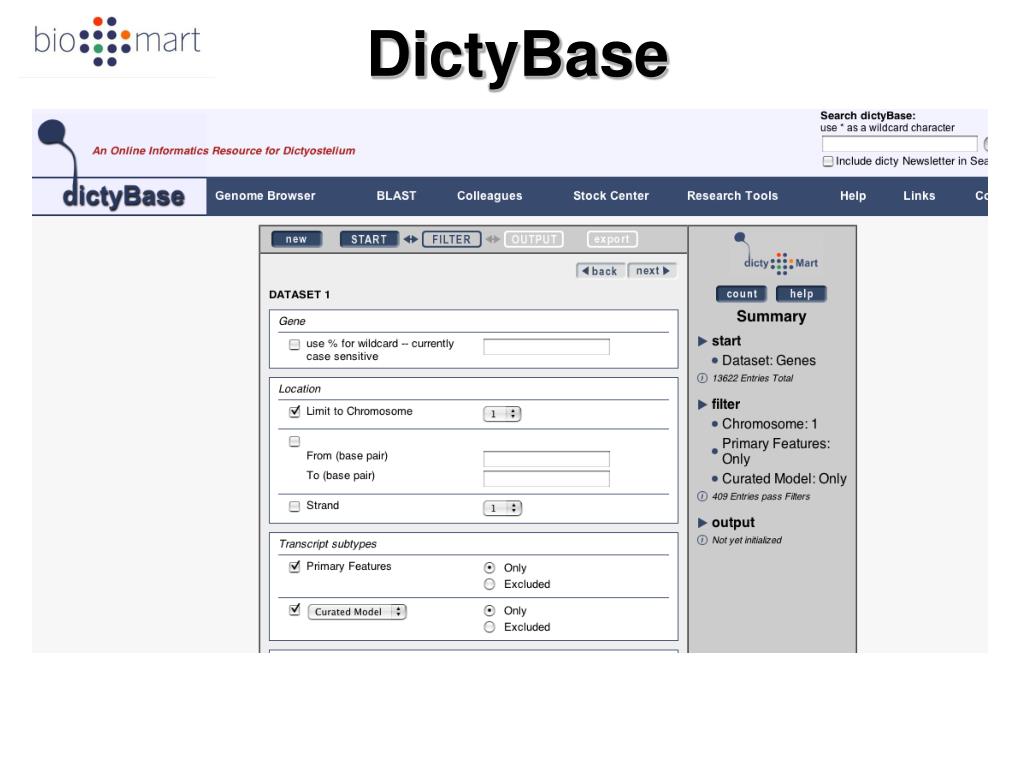Click Chromosome: 1 in filter summary

click(769, 424)
